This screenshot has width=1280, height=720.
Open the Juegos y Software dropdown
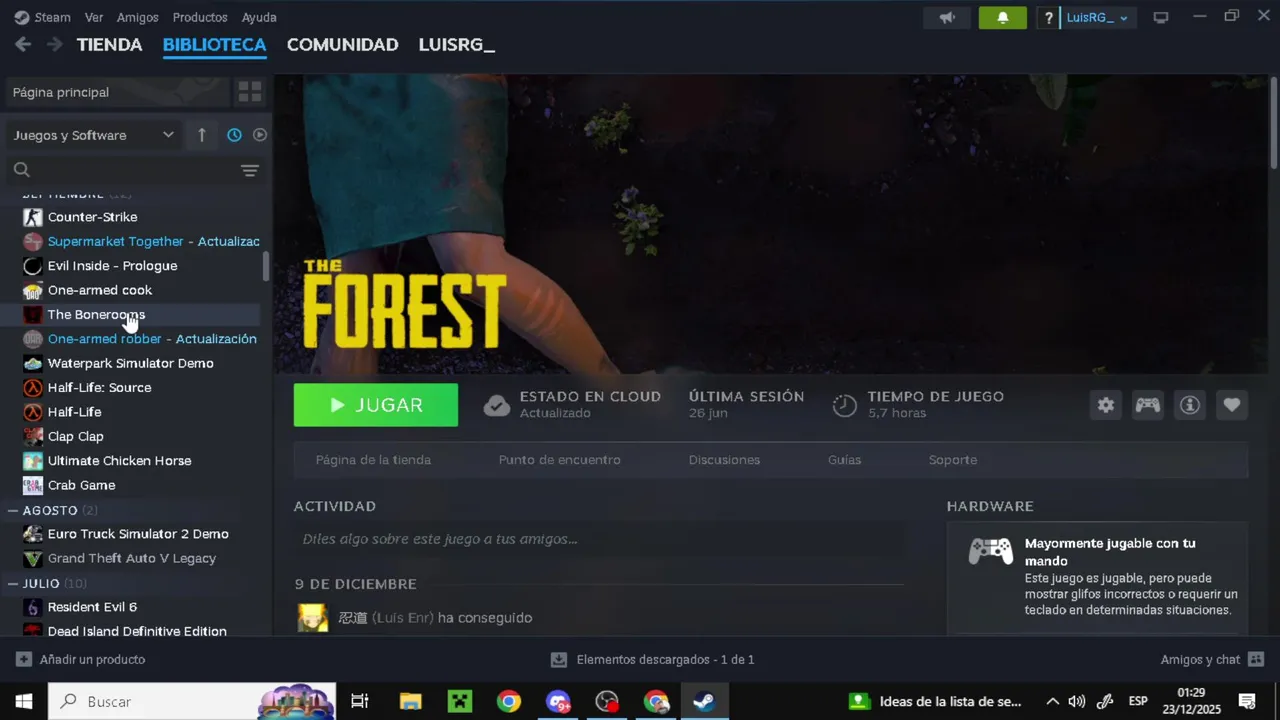tap(94, 135)
